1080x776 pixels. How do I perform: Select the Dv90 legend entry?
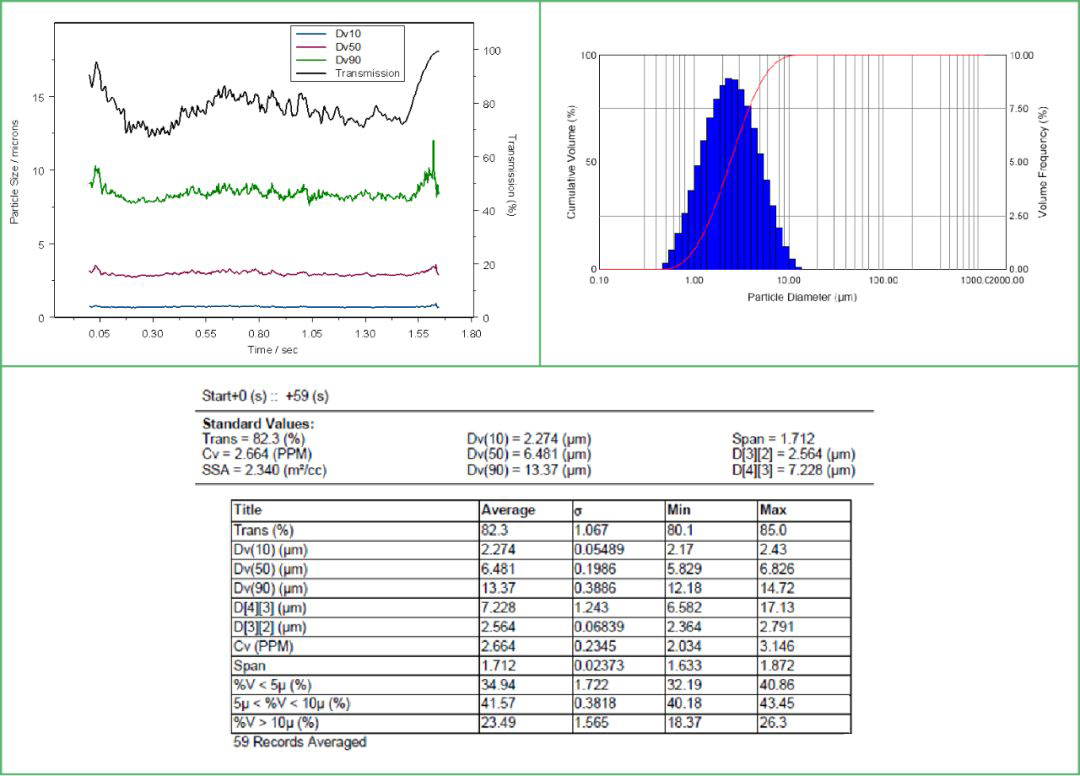click(x=349, y=60)
